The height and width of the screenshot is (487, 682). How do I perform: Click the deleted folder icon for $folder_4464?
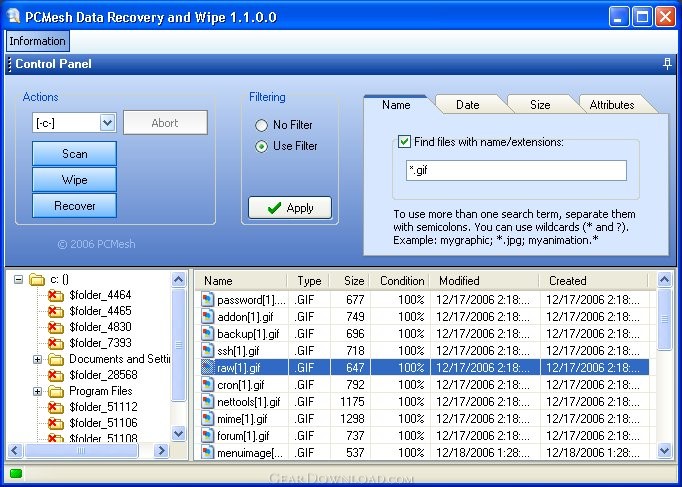[55, 295]
